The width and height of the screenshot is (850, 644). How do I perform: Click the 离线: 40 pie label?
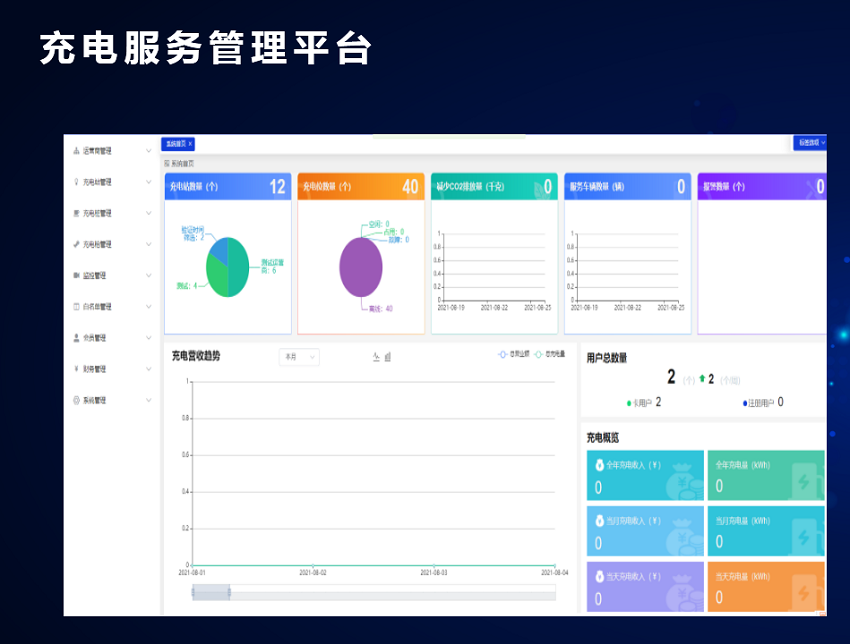click(x=381, y=309)
